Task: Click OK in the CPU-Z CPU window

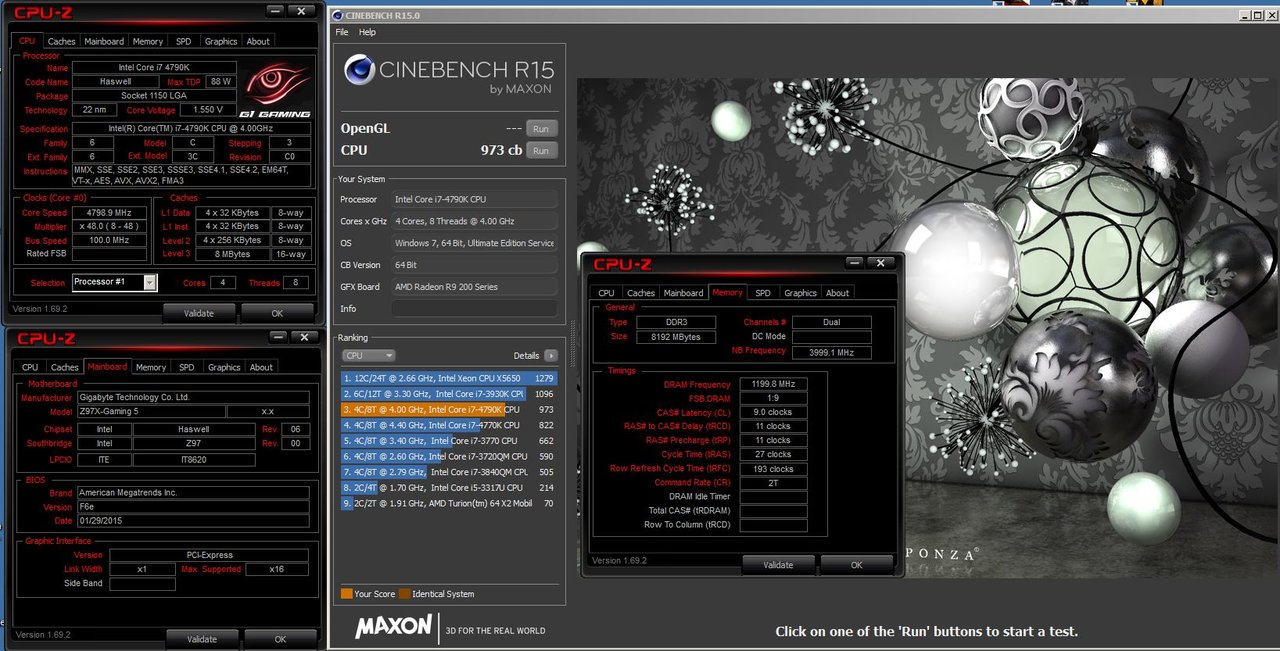Action: (x=277, y=313)
